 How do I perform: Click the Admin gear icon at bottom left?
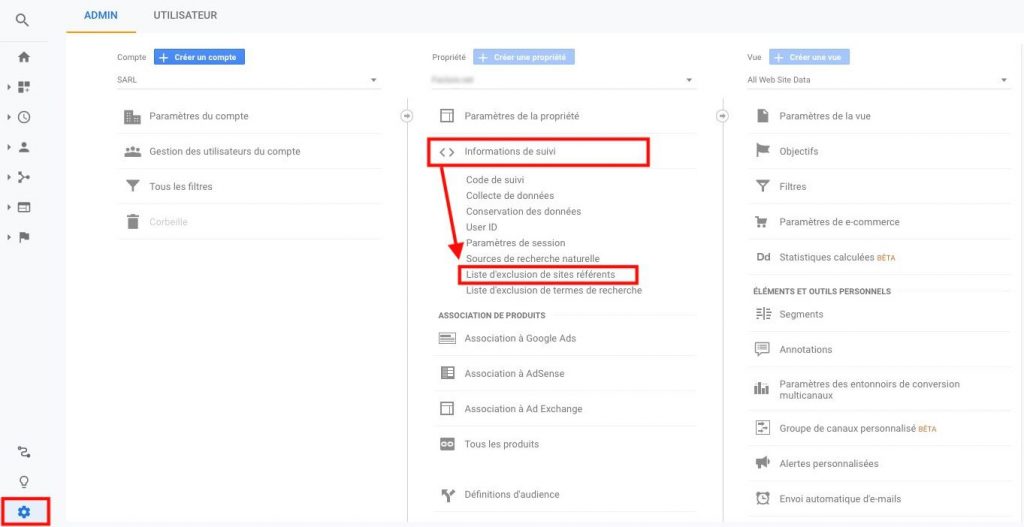click(x=24, y=512)
